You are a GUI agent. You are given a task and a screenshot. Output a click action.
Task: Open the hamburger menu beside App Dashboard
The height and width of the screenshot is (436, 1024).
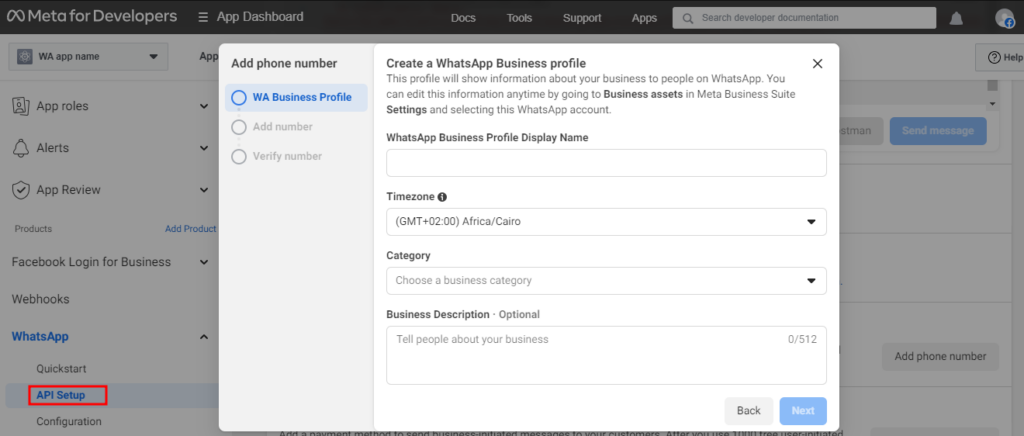[204, 17]
